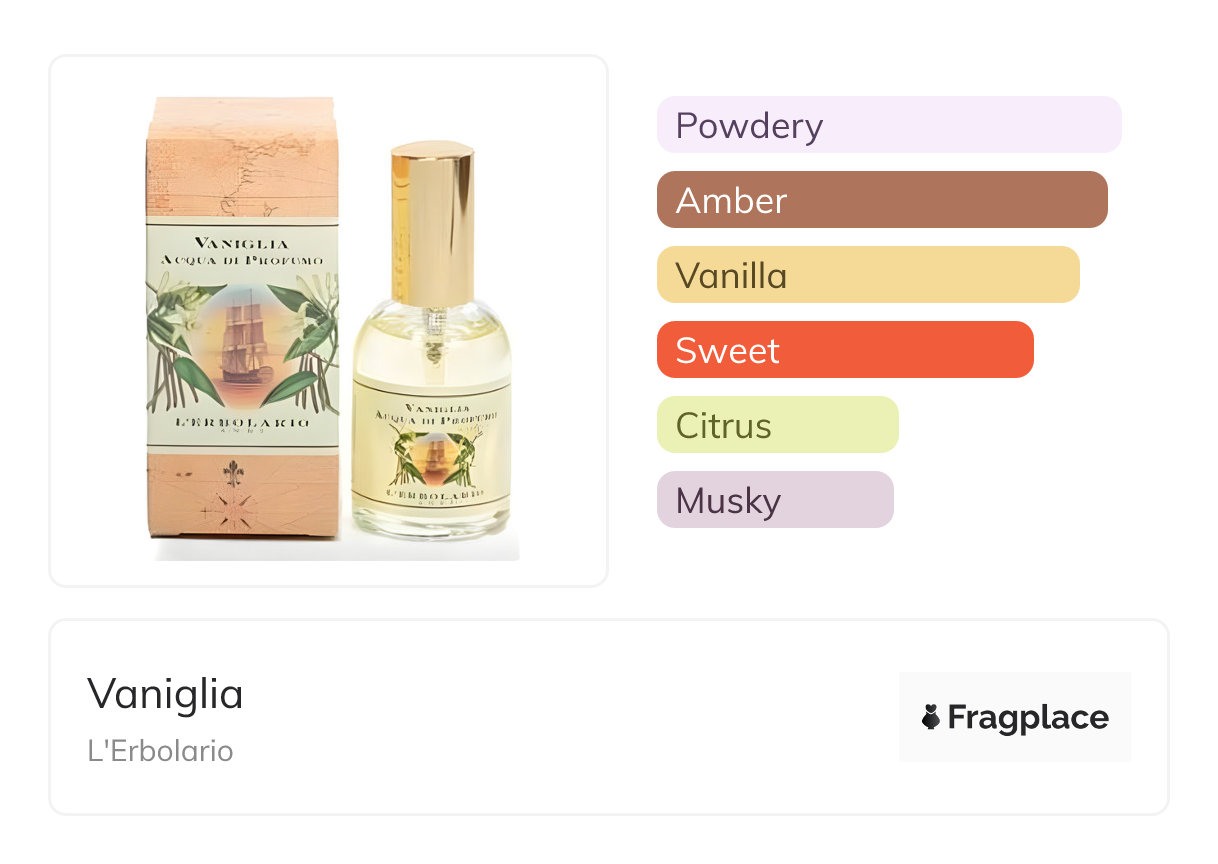Click the vanilla flower on box label's left side
This screenshot has width=1218, height=864.
click(176, 305)
